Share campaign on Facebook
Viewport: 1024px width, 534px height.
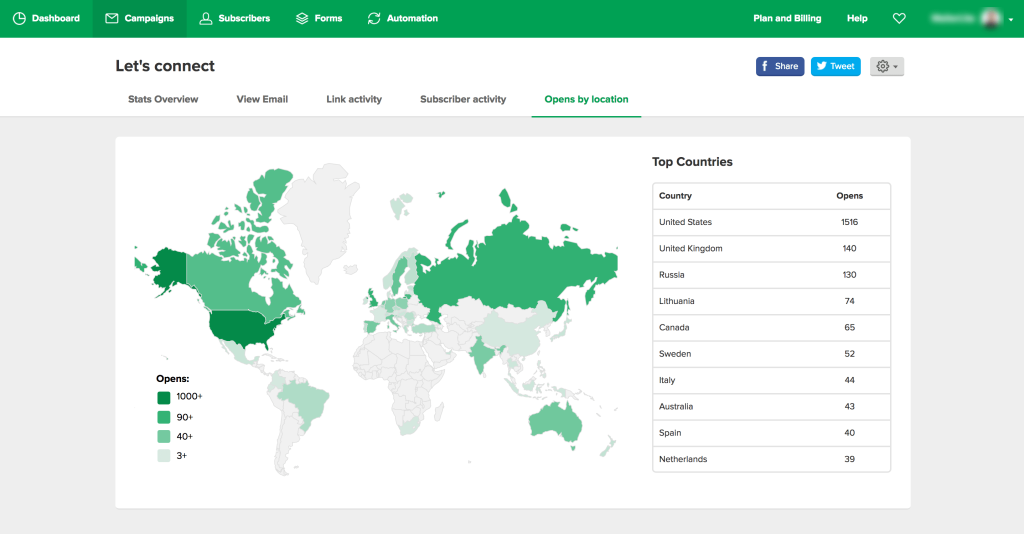780,66
